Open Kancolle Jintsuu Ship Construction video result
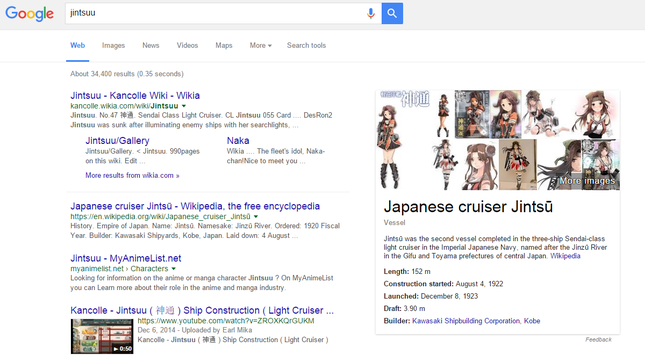The width and height of the screenshot is (645, 362). (x=202, y=311)
